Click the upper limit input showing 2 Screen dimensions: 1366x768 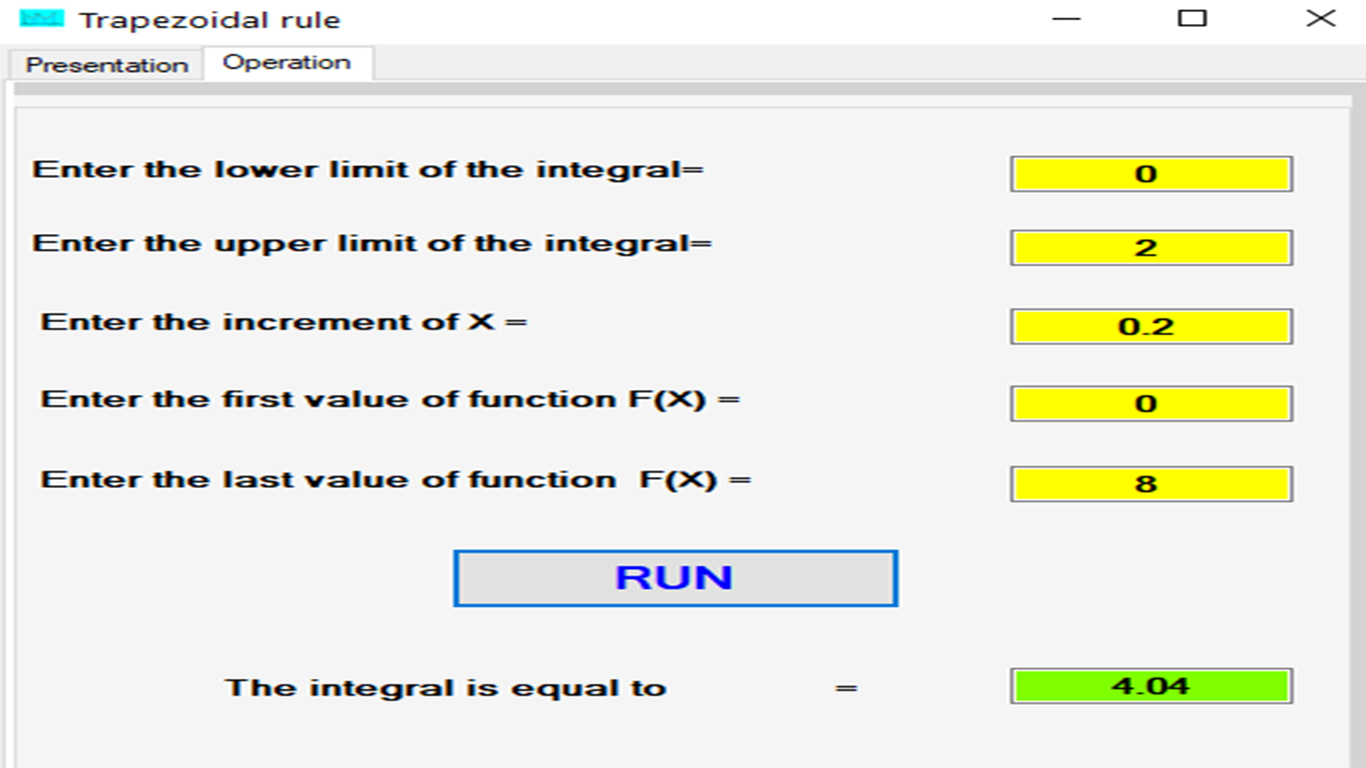point(1151,248)
